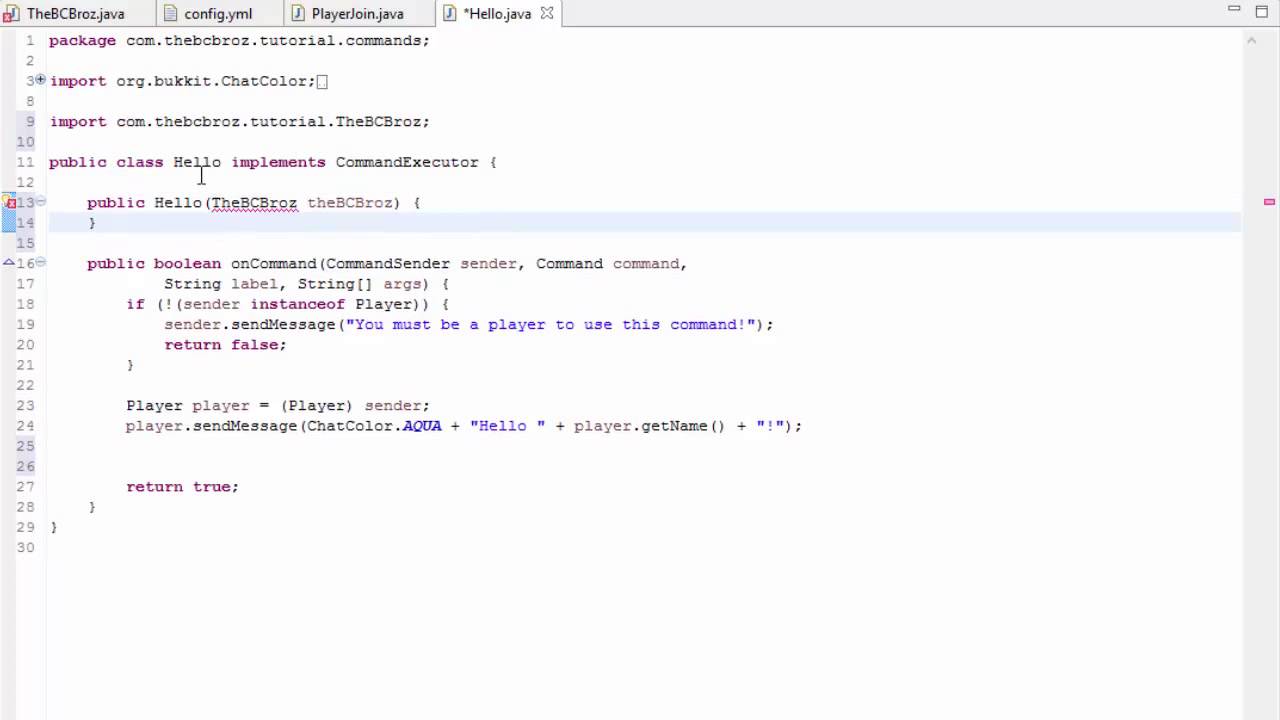
Task: Click the instanceof keyword
Action: coord(297,304)
